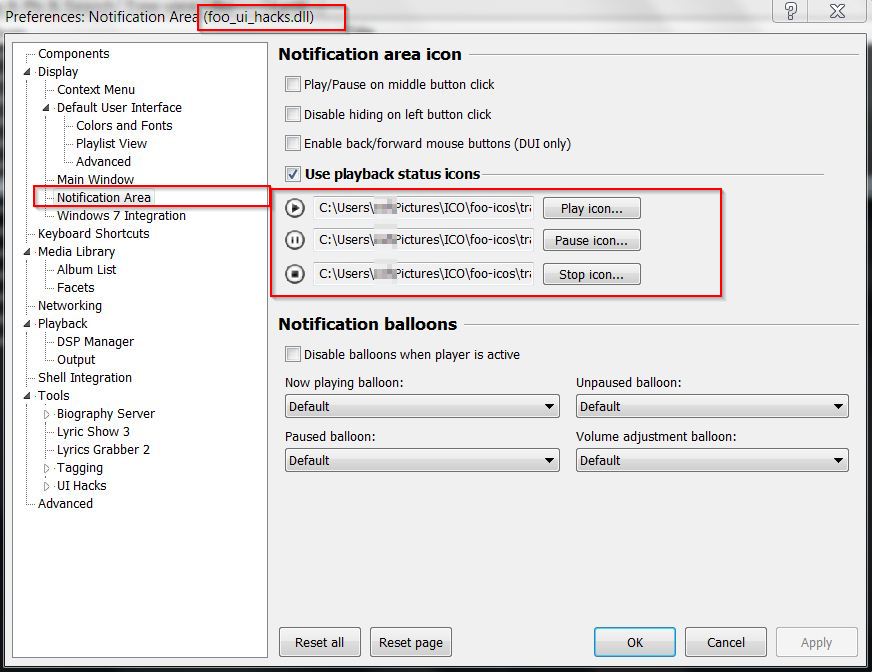Open the Volume adjustment balloon dropdown
The width and height of the screenshot is (872, 672).
tap(712, 460)
